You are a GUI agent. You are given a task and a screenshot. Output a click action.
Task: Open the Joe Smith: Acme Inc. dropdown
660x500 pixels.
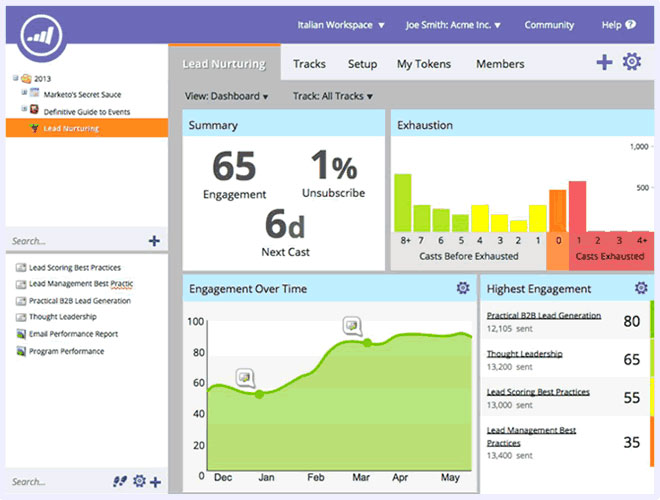click(x=453, y=25)
